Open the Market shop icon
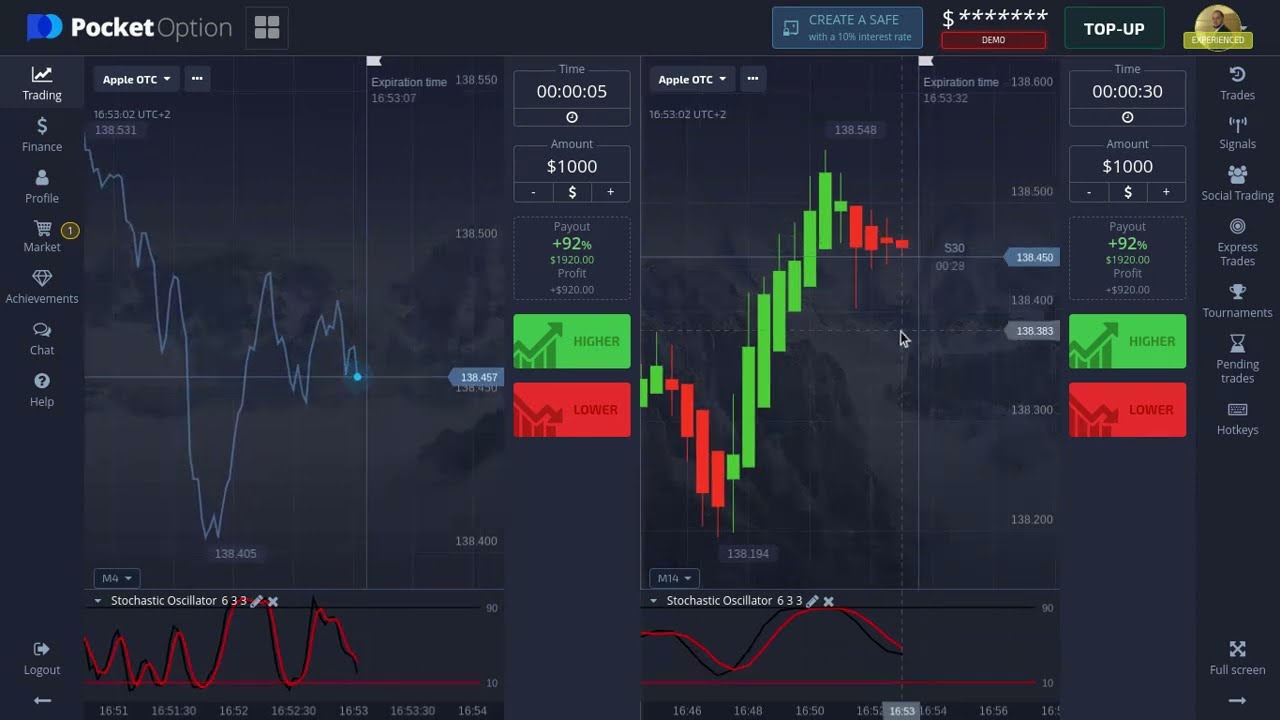This screenshot has width=1280, height=720. click(x=42, y=238)
